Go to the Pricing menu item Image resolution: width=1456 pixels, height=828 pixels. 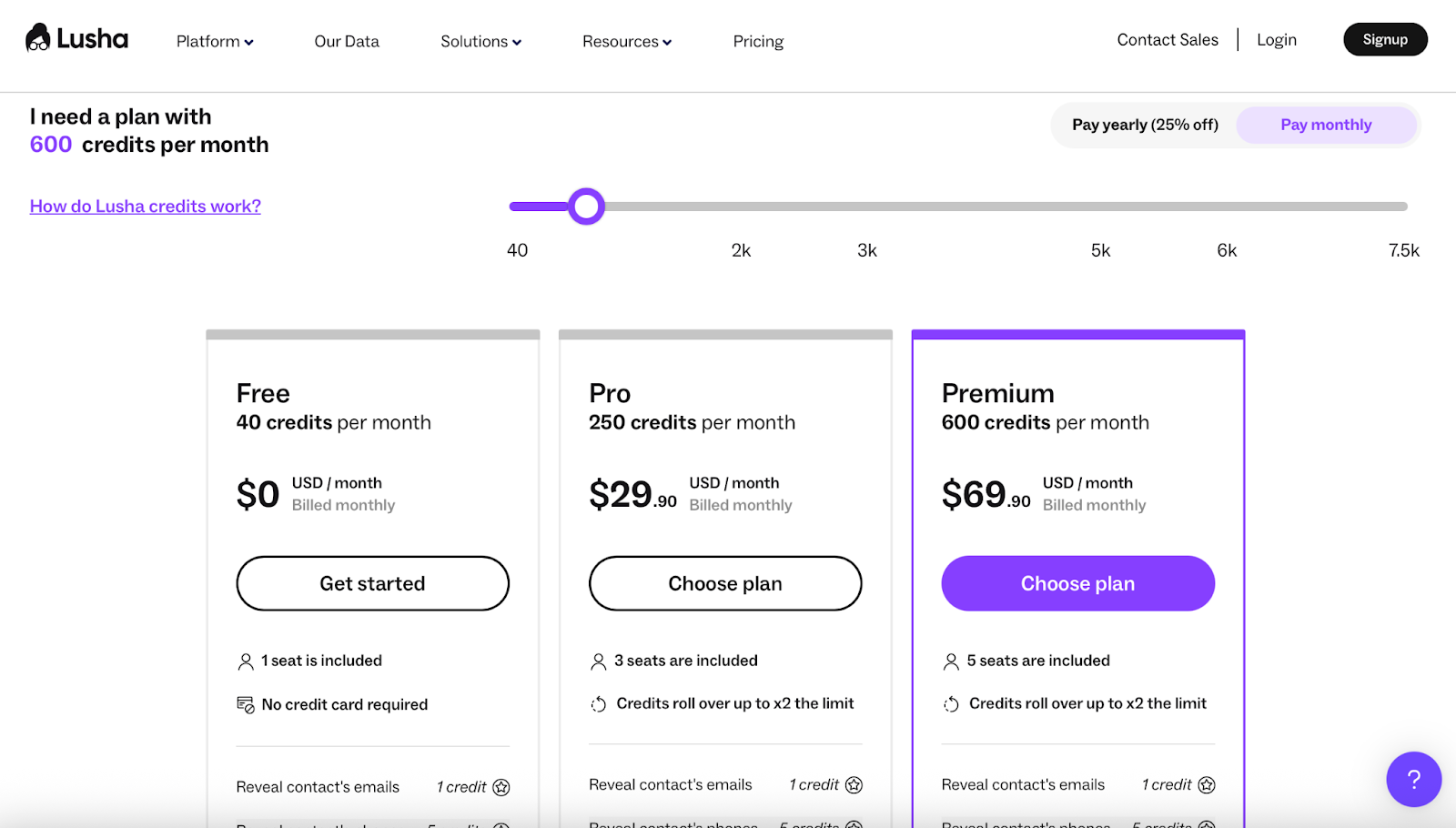coord(757,41)
